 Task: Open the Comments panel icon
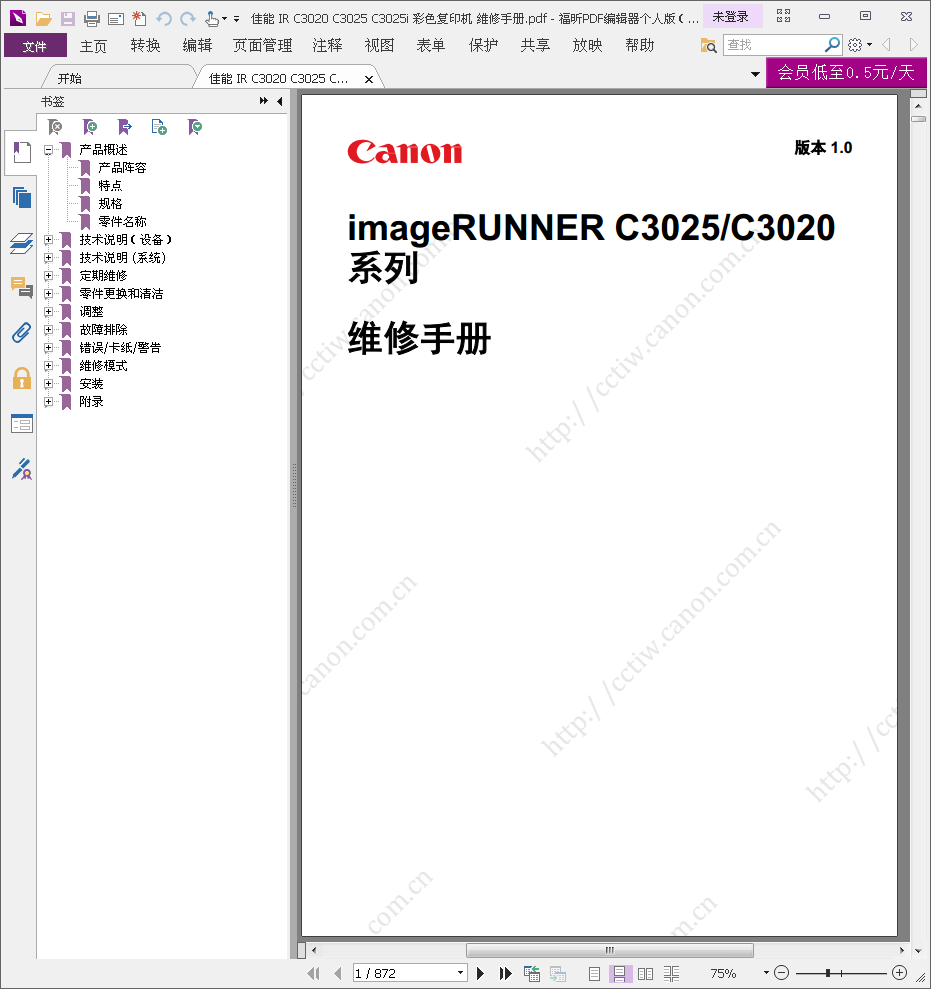pyautogui.click(x=21, y=287)
